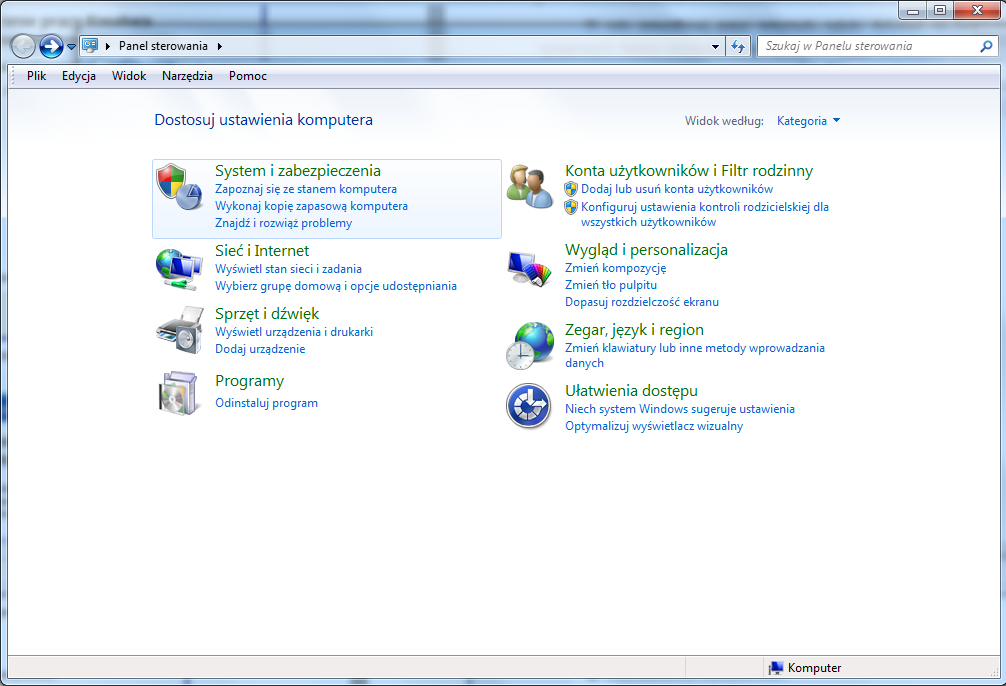Click the Widok według label
The width and height of the screenshot is (1006, 686).
click(724, 121)
